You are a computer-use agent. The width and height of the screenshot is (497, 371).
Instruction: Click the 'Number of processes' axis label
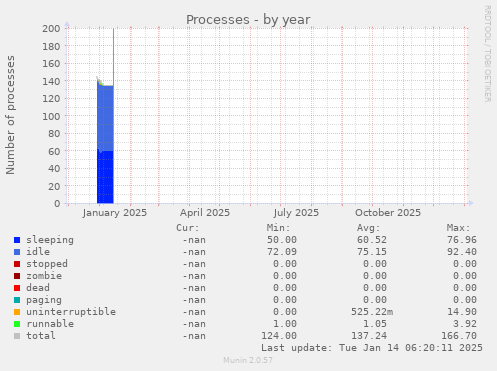pyautogui.click(x=10, y=115)
